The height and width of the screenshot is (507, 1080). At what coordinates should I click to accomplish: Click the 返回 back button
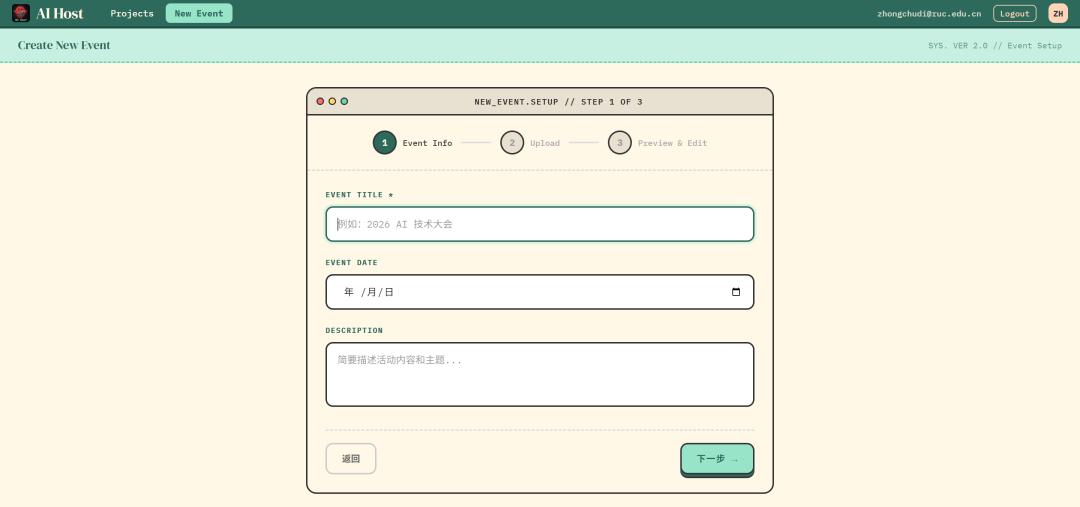pos(350,458)
